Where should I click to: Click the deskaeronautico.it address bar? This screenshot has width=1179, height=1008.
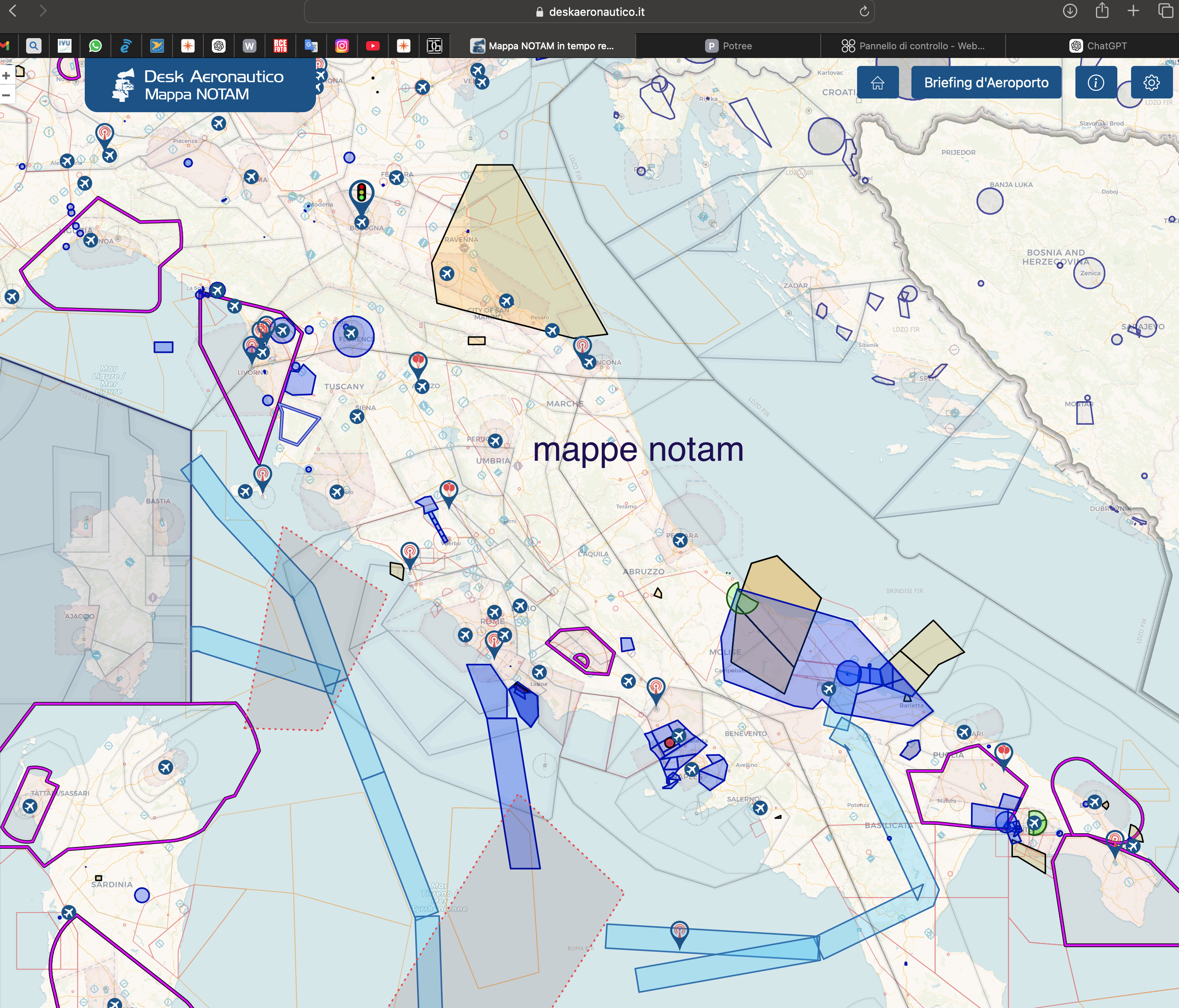point(589,12)
